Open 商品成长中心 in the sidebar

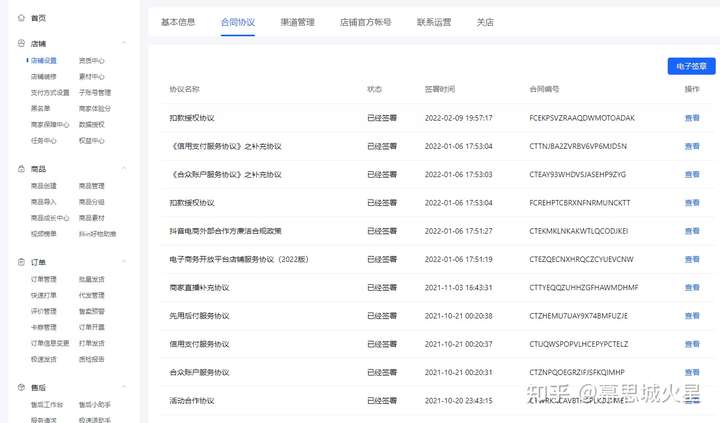(50, 218)
